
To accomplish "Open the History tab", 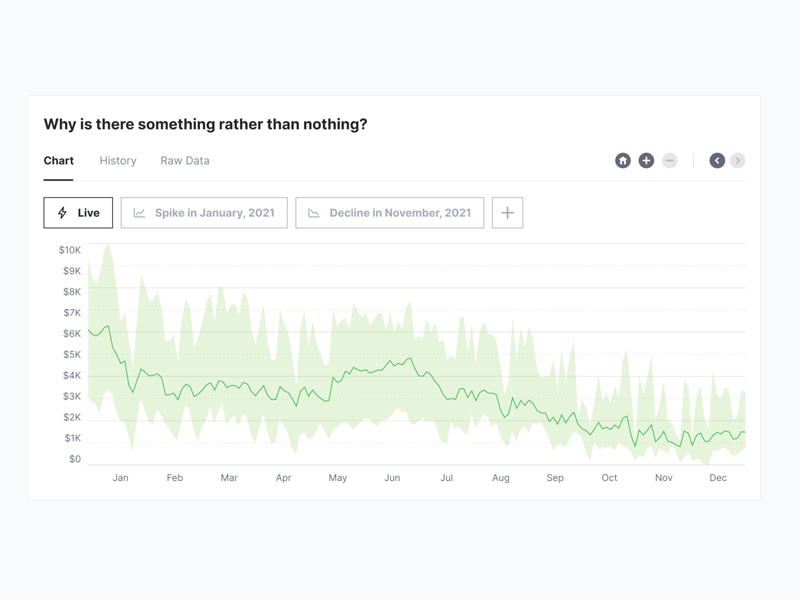I will click(118, 161).
